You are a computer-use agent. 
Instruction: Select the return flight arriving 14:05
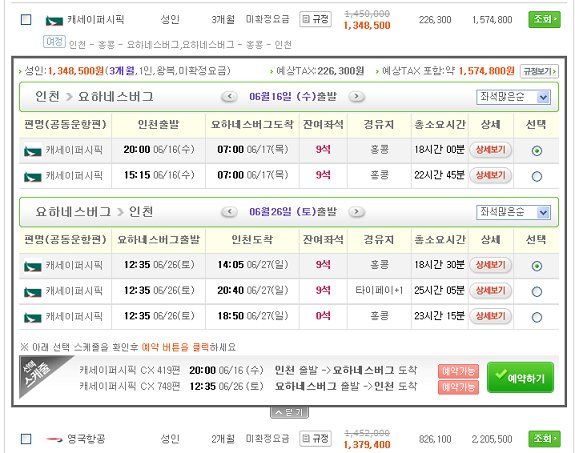(x=536, y=266)
